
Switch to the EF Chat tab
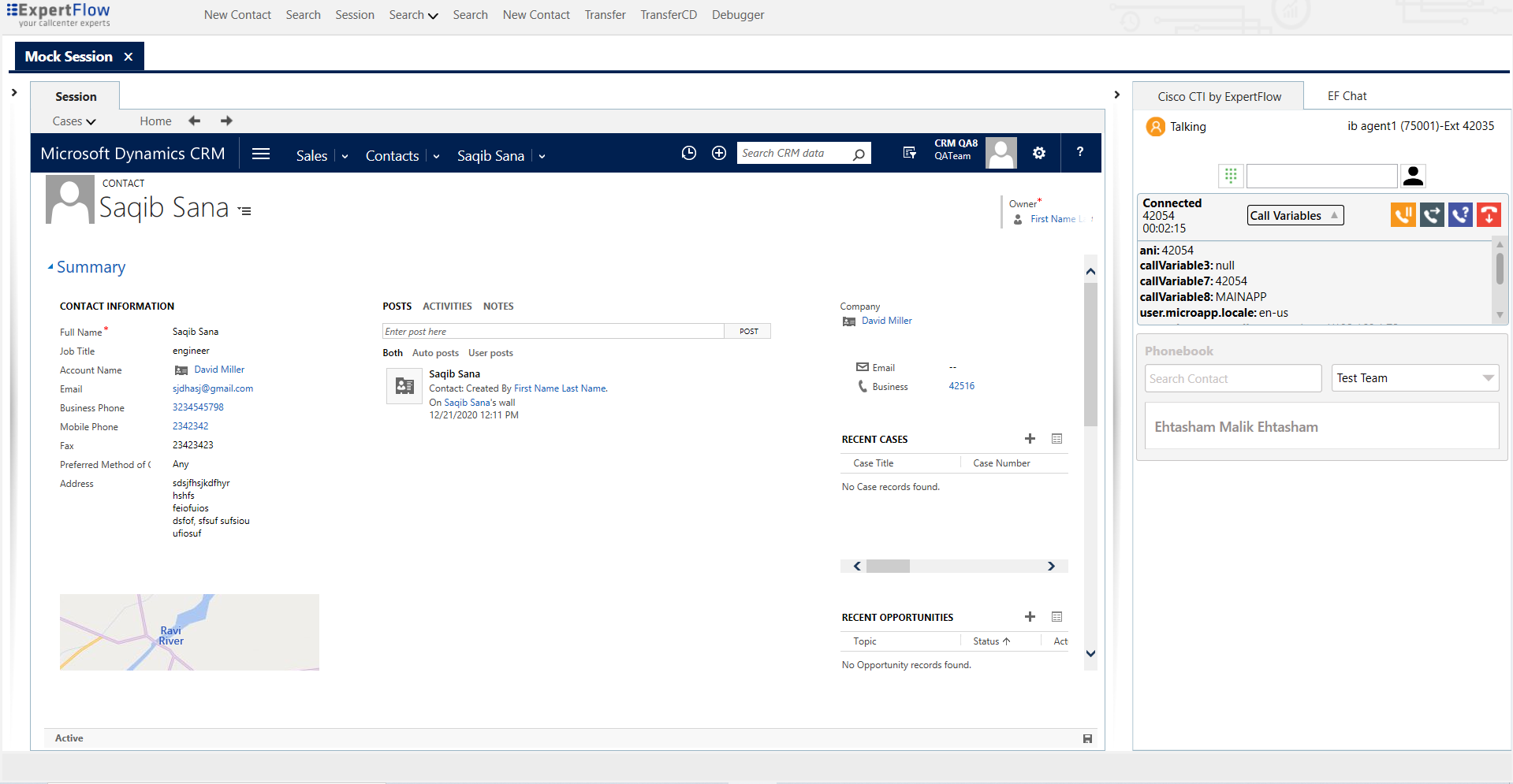1346,95
